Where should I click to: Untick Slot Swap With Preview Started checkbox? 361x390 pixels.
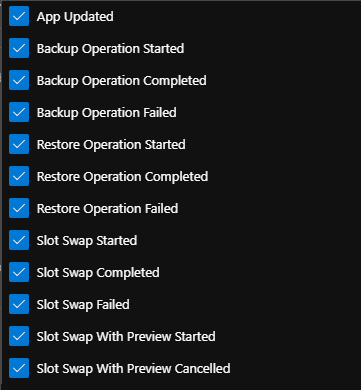(x=19, y=336)
